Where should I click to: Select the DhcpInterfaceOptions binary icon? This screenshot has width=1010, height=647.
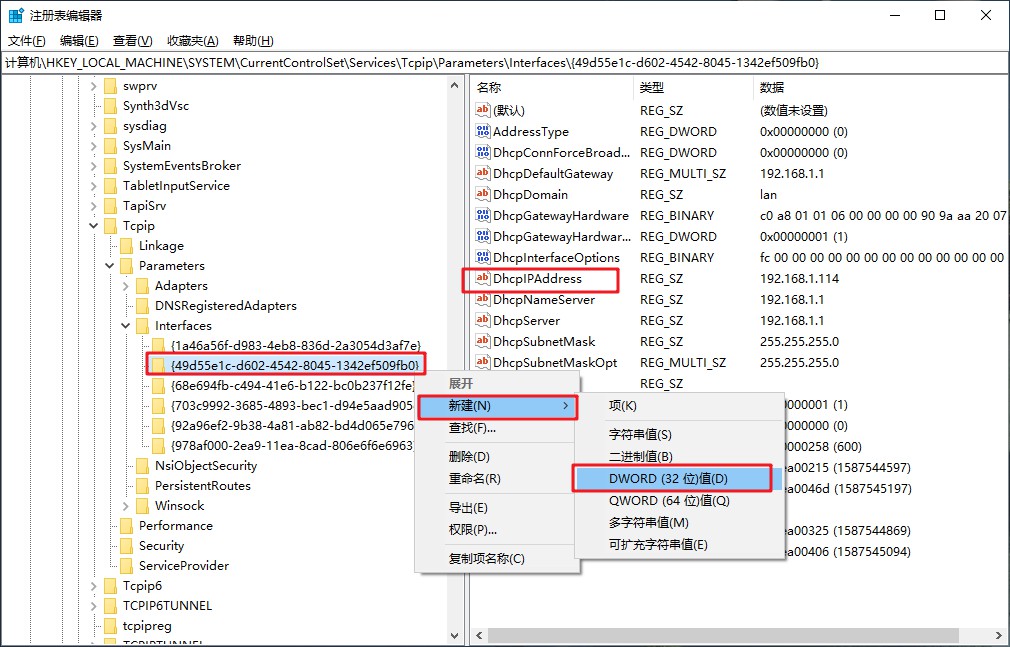point(481,257)
